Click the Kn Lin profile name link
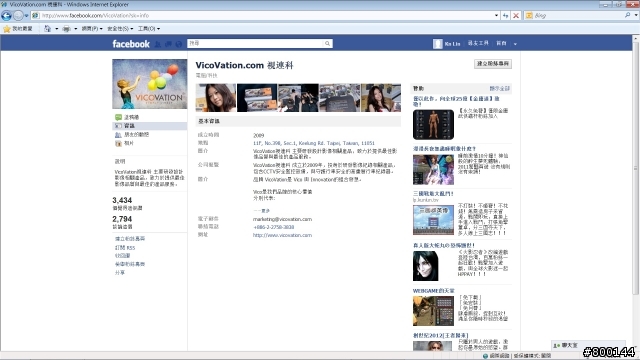 452,44
